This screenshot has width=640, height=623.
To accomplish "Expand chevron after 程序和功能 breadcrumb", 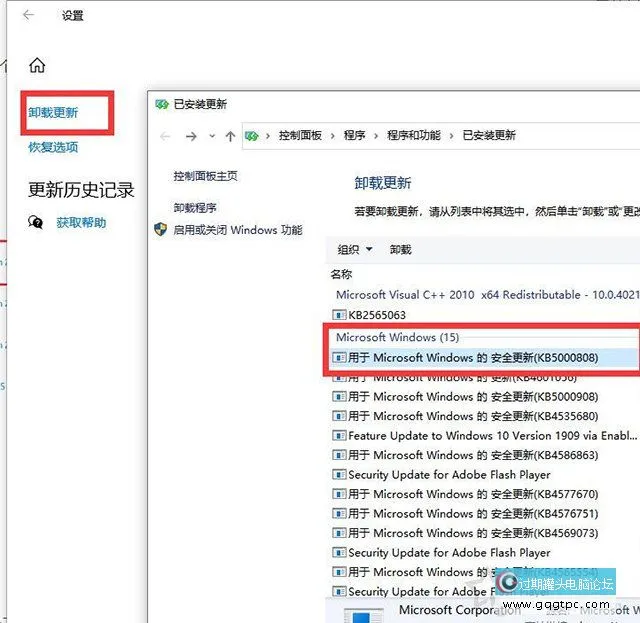I will point(451,136).
